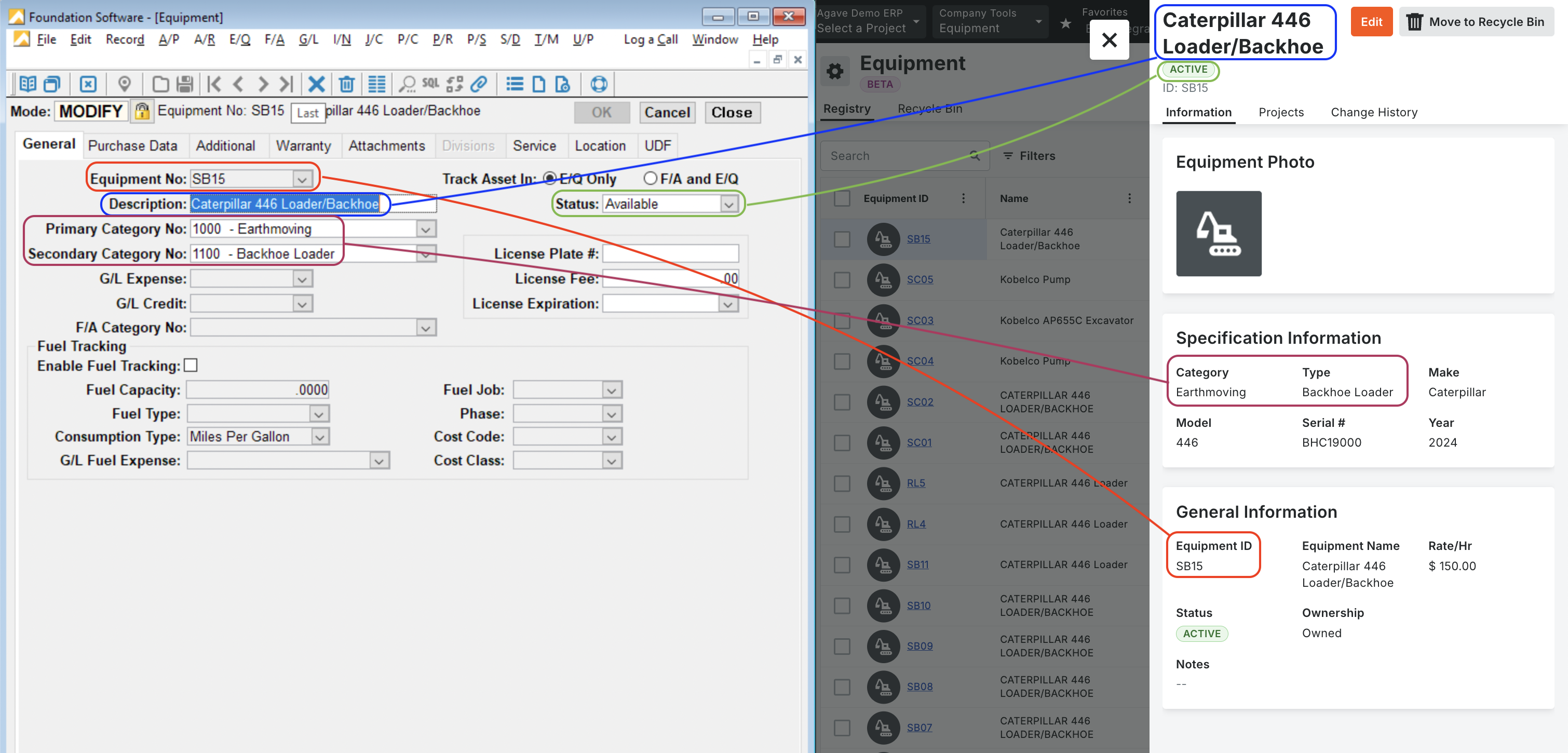Check the box for row SC05
Viewport: 1568px width, 753px height.
[x=842, y=280]
